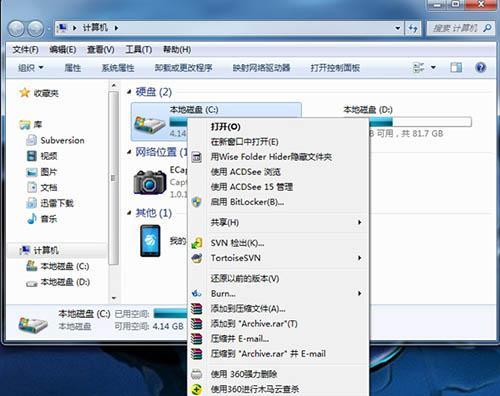The height and width of the screenshot is (396, 500).
Task: Open the 组织 dropdown menu
Action: (x=30, y=68)
